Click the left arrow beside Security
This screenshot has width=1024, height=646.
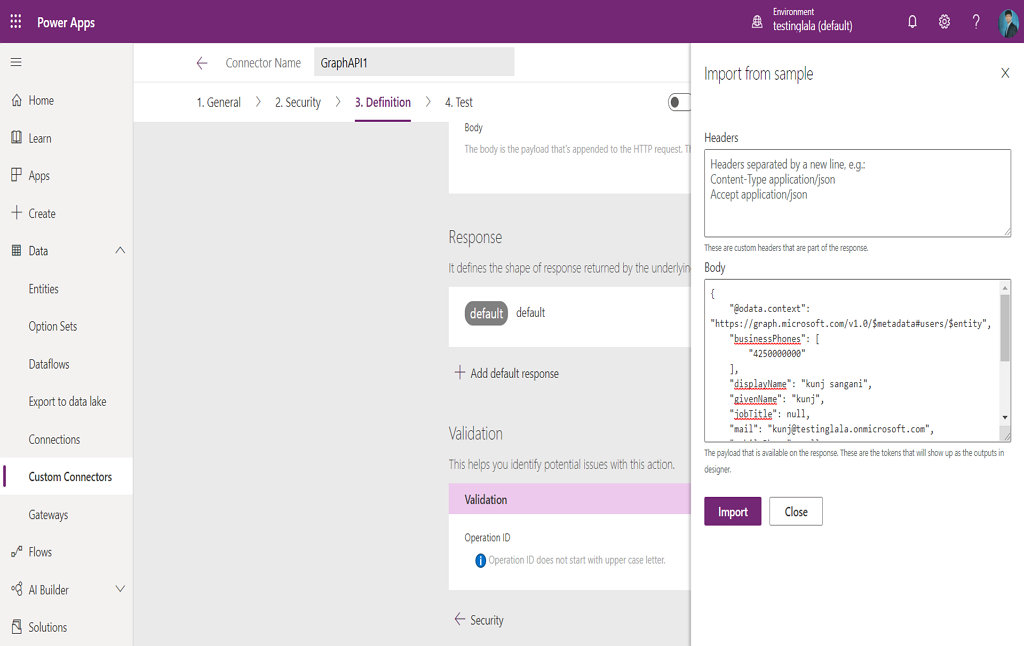click(460, 619)
